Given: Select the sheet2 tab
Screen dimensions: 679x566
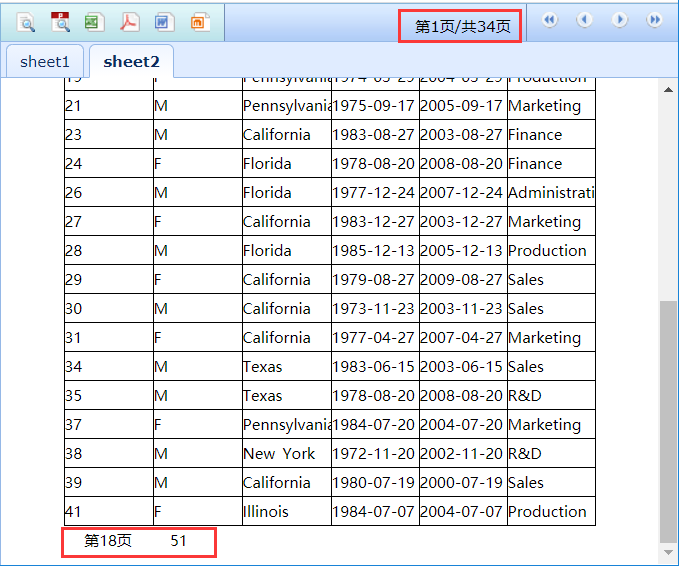Looking at the screenshot, I should click(131, 61).
